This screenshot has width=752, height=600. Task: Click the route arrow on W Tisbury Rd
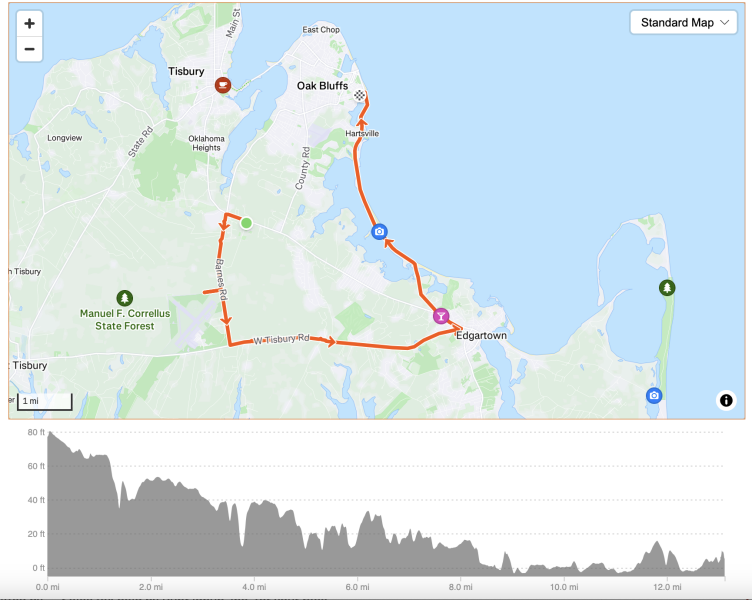(x=329, y=342)
